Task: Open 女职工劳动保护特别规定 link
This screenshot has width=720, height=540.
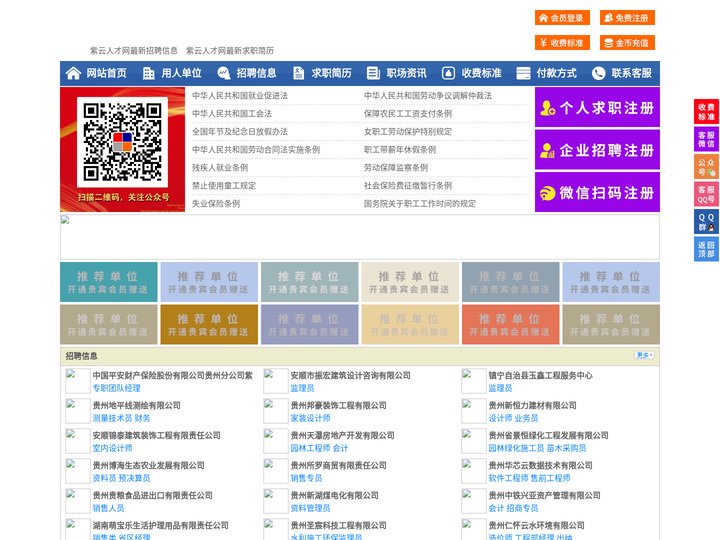Action: [408, 131]
